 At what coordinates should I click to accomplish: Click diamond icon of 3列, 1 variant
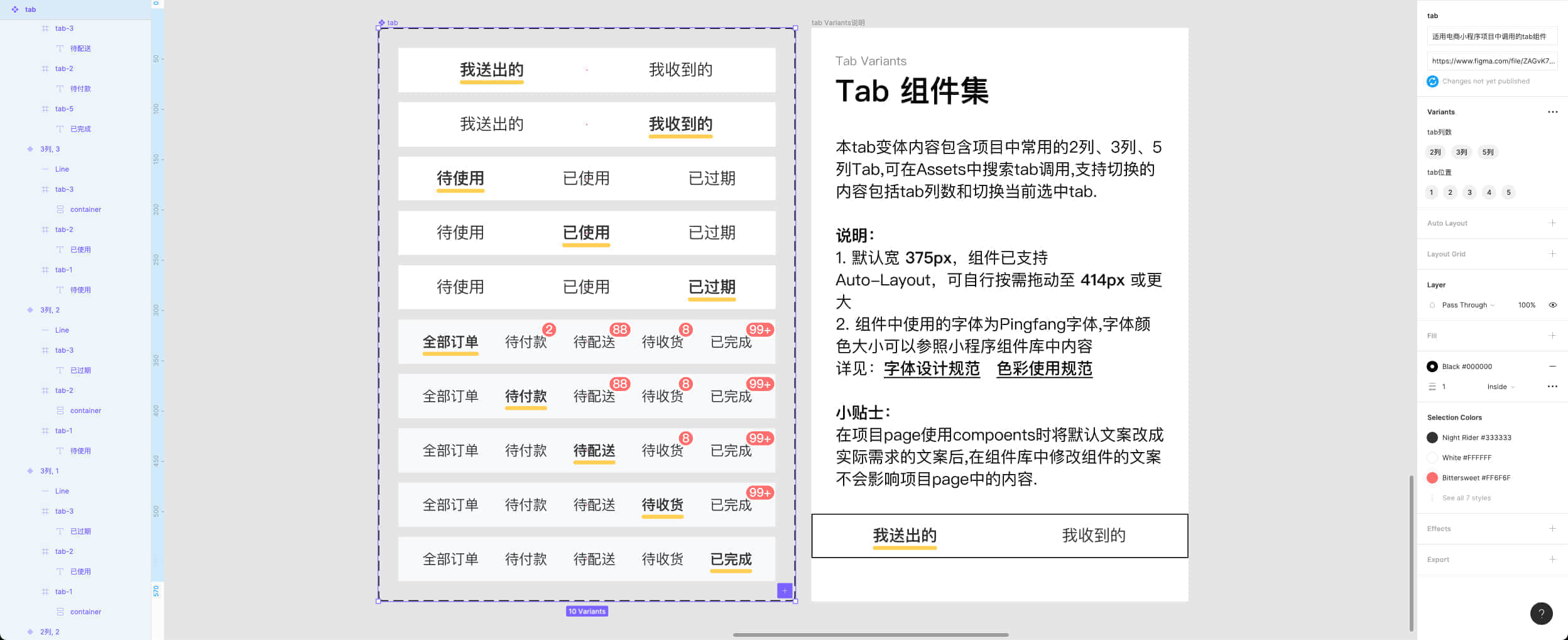pos(30,471)
